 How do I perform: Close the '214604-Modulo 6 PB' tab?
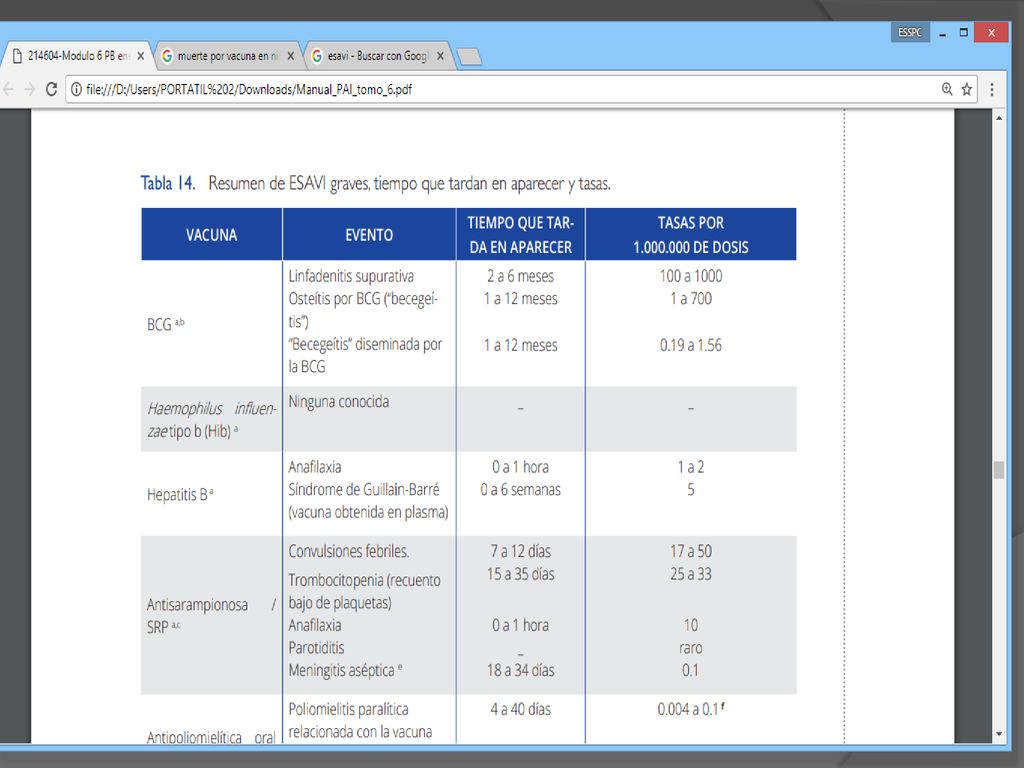(140, 56)
